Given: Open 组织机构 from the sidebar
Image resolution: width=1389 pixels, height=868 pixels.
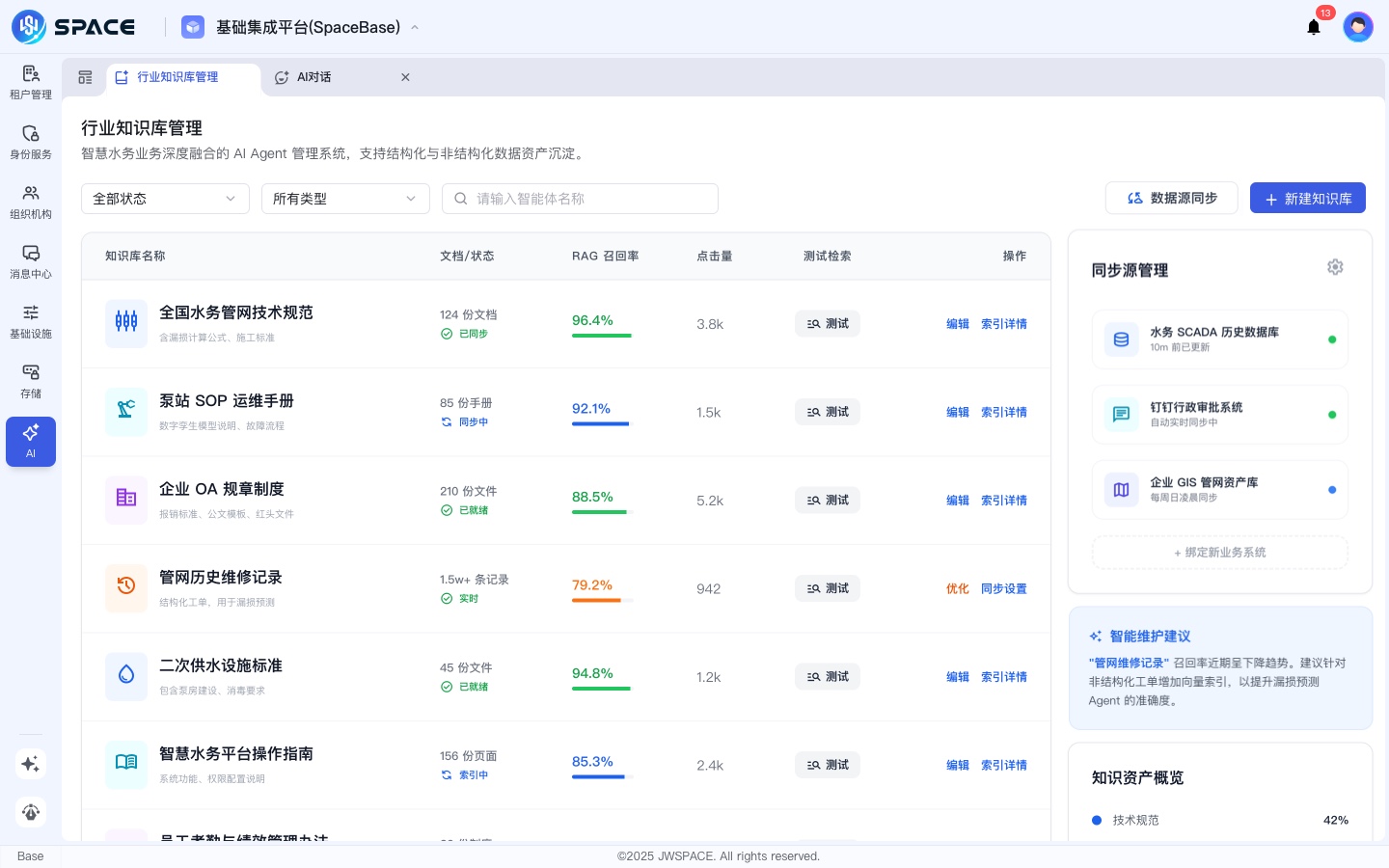Looking at the screenshot, I should (x=31, y=202).
